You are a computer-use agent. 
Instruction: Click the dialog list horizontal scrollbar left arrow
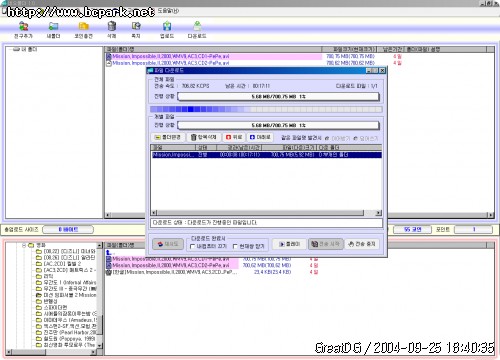pos(154,213)
